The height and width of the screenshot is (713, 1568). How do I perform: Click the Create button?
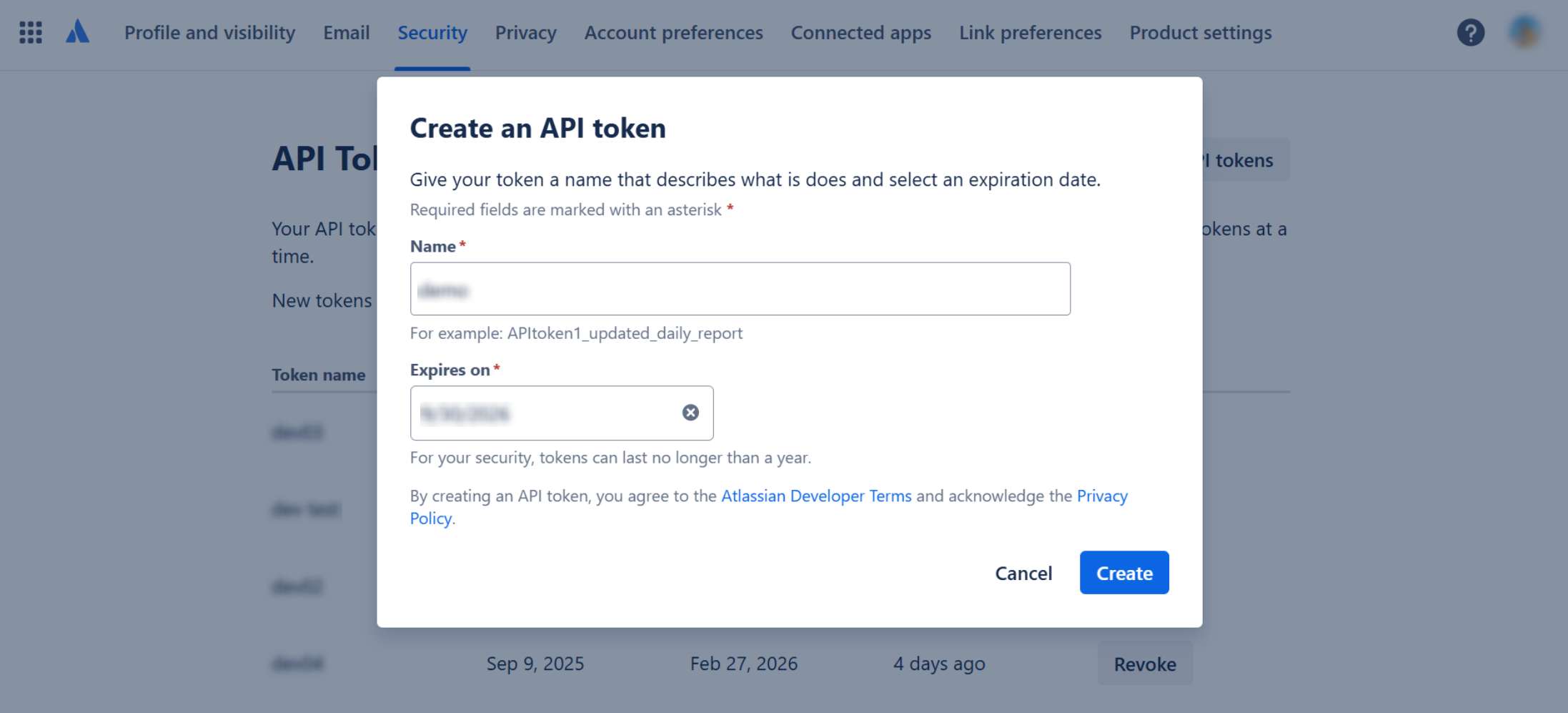1123,573
